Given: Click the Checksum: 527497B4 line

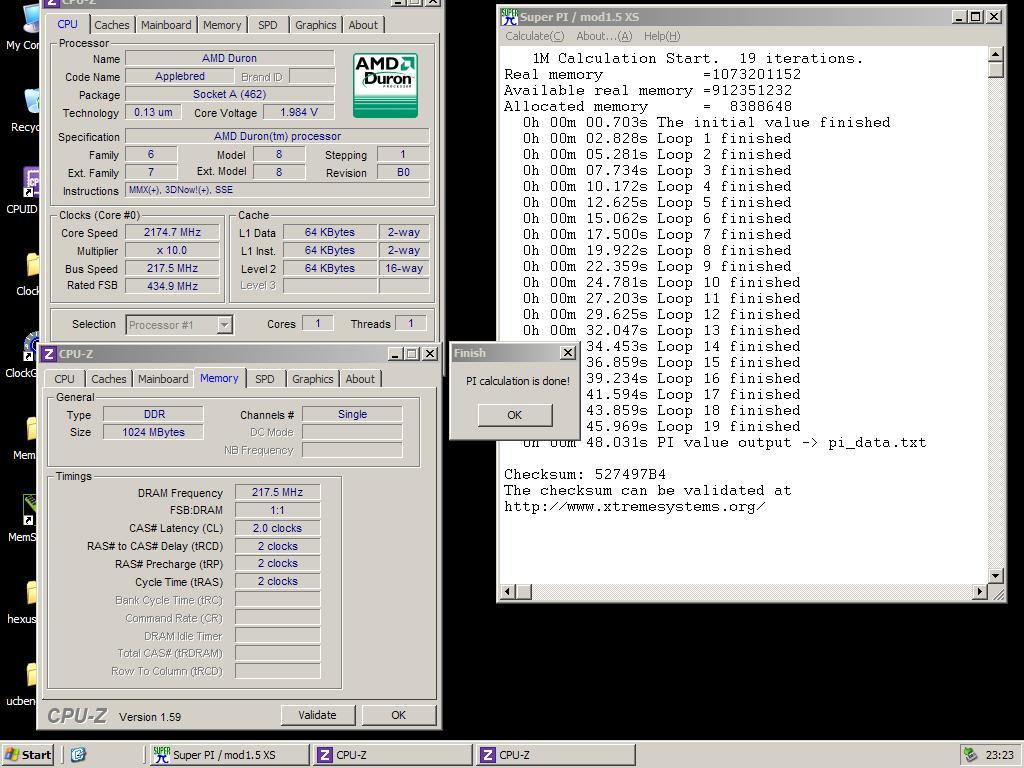Looking at the screenshot, I should (584, 474).
